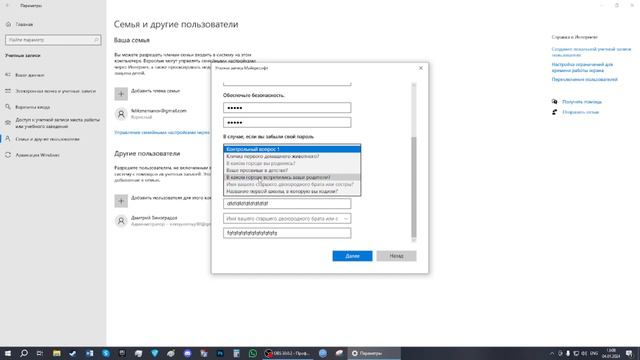640x360 pixels.
Task: Open Photoshop from the taskbar
Action: pyautogui.click(x=220, y=353)
